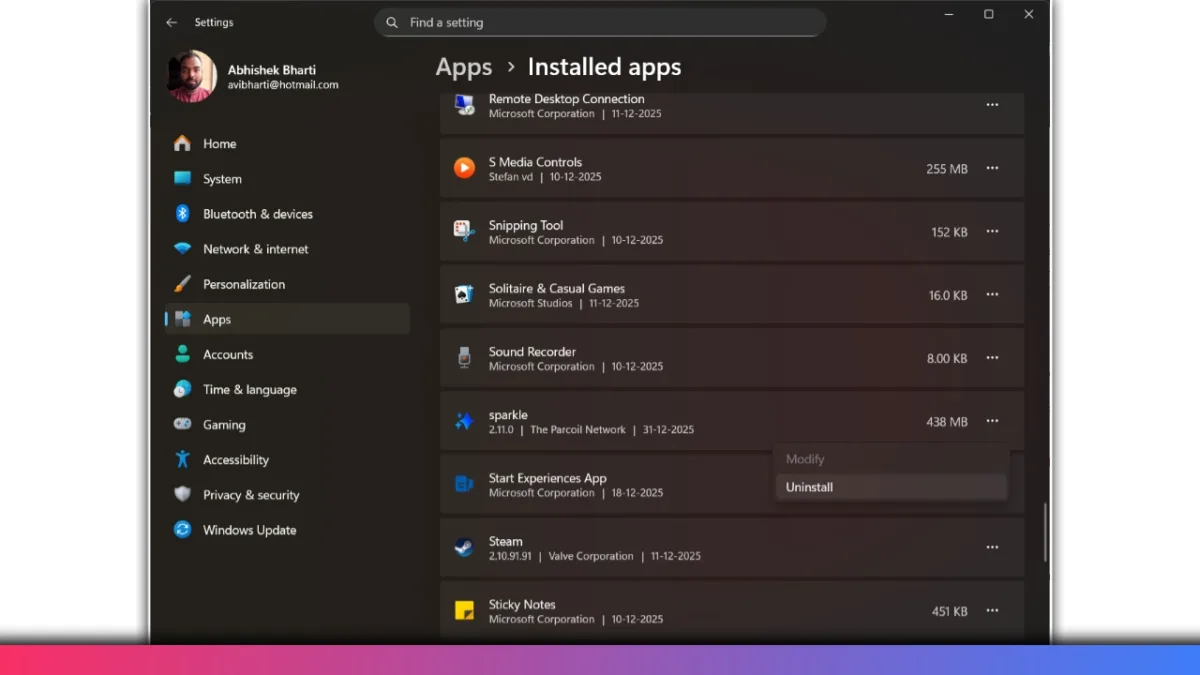Image resolution: width=1200 pixels, height=675 pixels.
Task: Select Modify in the context menu
Action: click(x=891, y=459)
